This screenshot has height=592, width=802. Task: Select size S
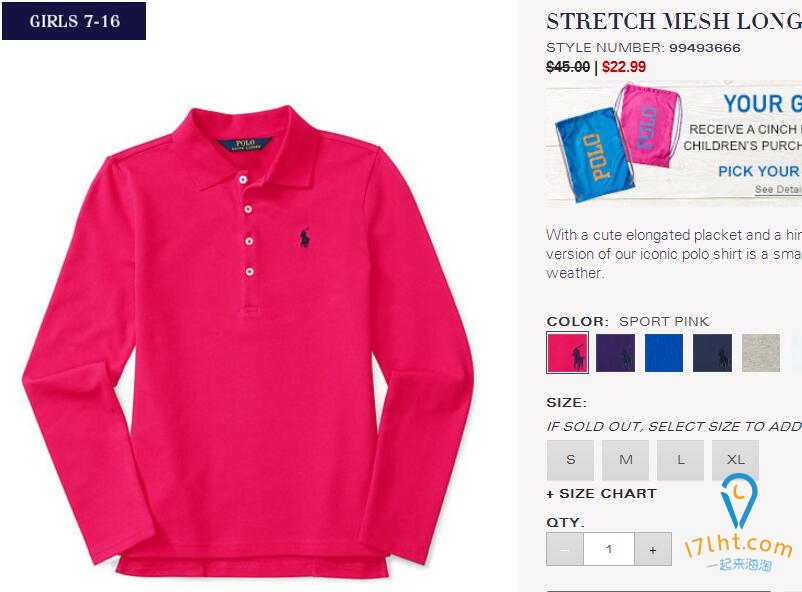(570, 459)
